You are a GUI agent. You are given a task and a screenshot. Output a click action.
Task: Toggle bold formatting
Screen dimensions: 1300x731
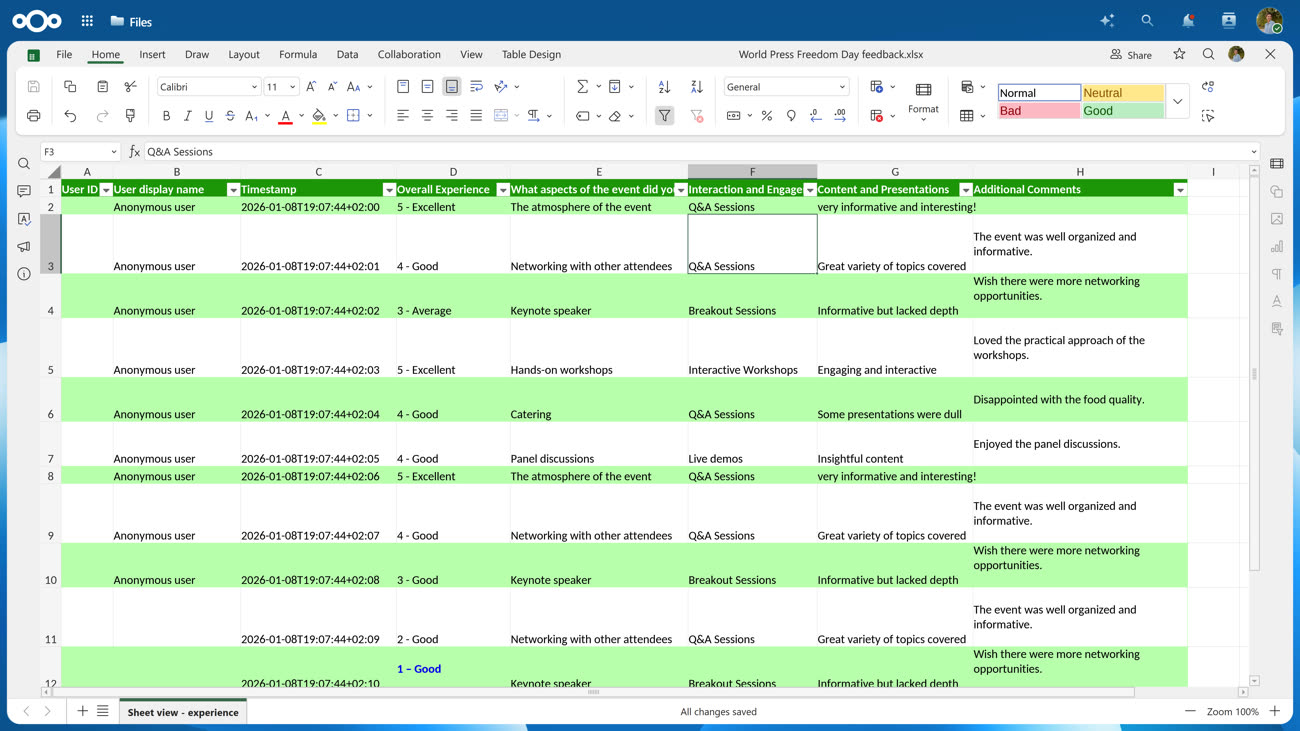166,116
